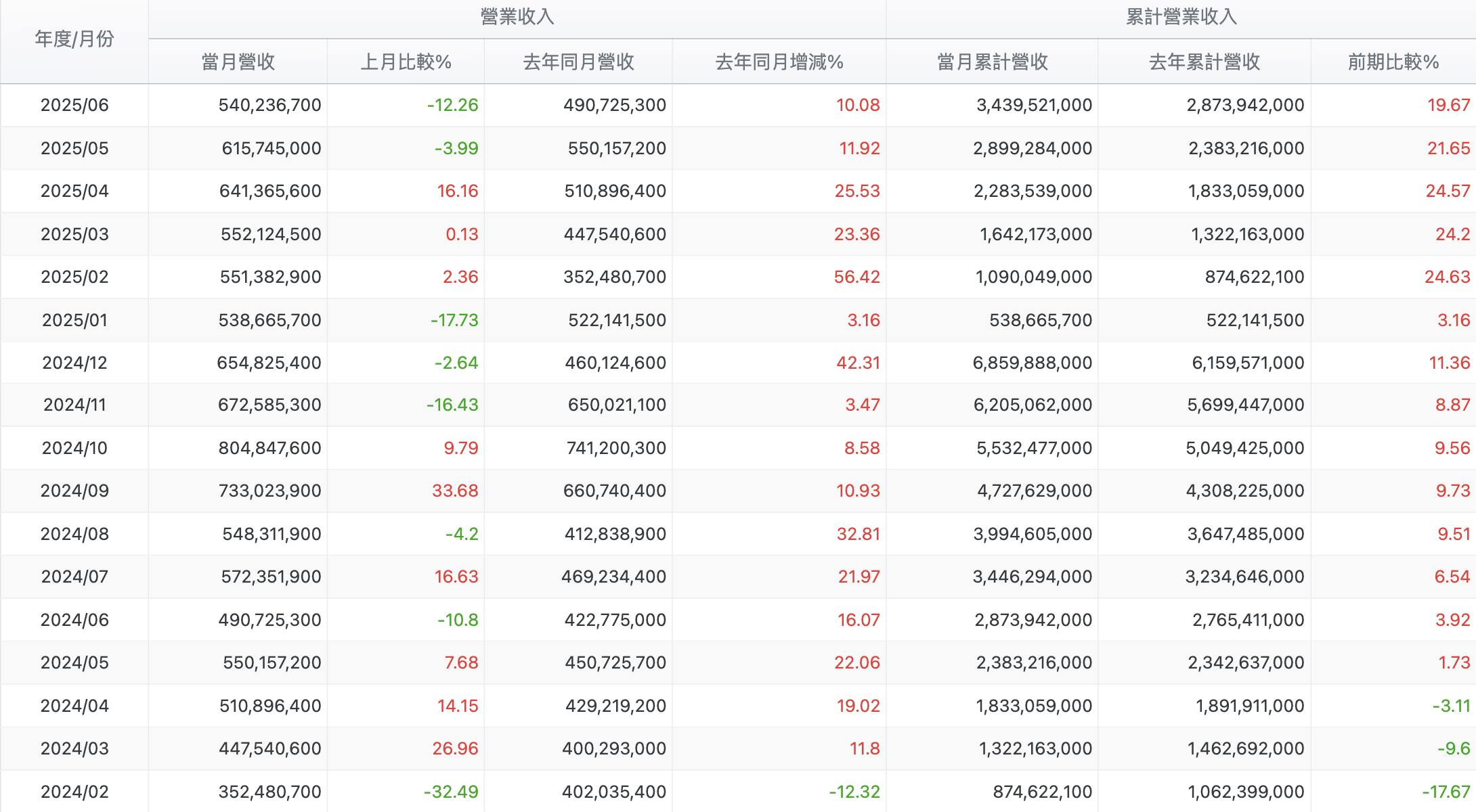Click the 當月累計營收 column header
Image resolution: width=1476 pixels, height=812 pixels.
tap(992, 62)
